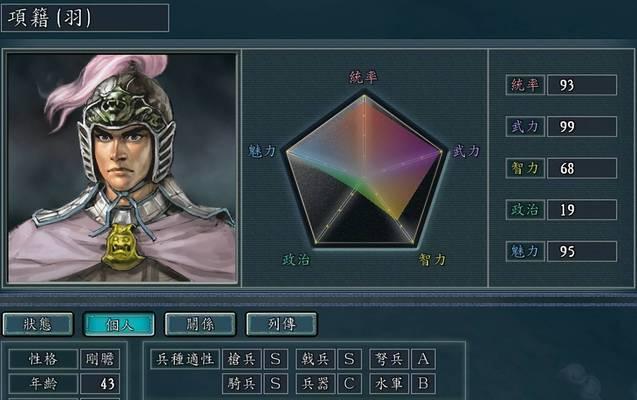Open the 列傳 biography tab

point(282,324)
